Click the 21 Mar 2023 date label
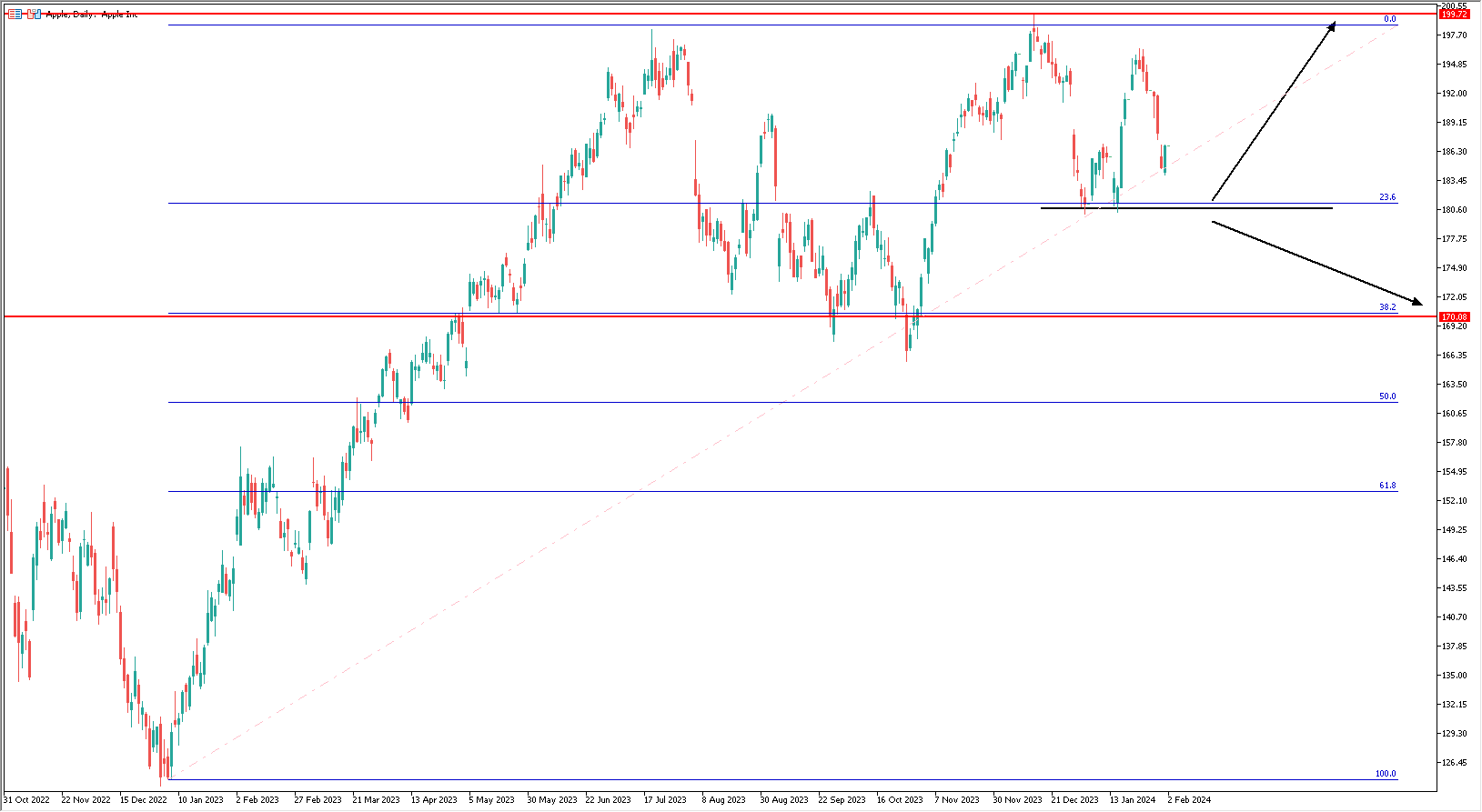Image resolution: width=1482 pixels, height=812 pixels. [x=376, y=800]
